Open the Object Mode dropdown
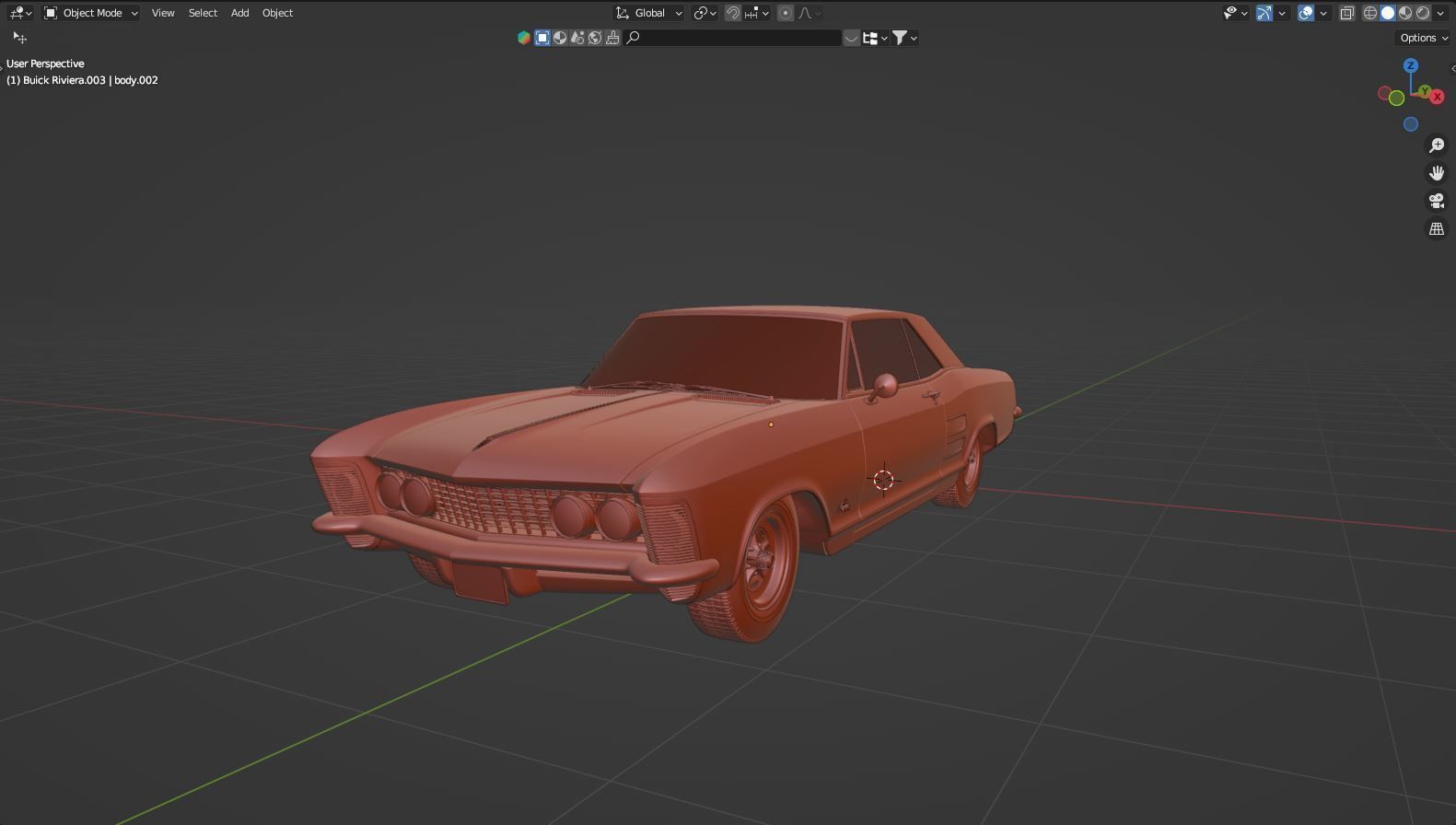Viewport: 1456px width, 825px height. pyautogui.click(x=91, y=13)
